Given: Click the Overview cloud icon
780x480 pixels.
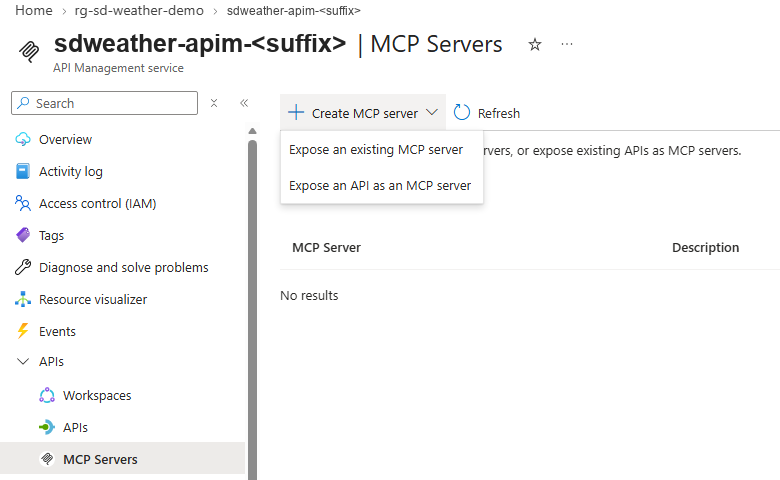Looking at the screenshot, I should (x=23, y=139).
